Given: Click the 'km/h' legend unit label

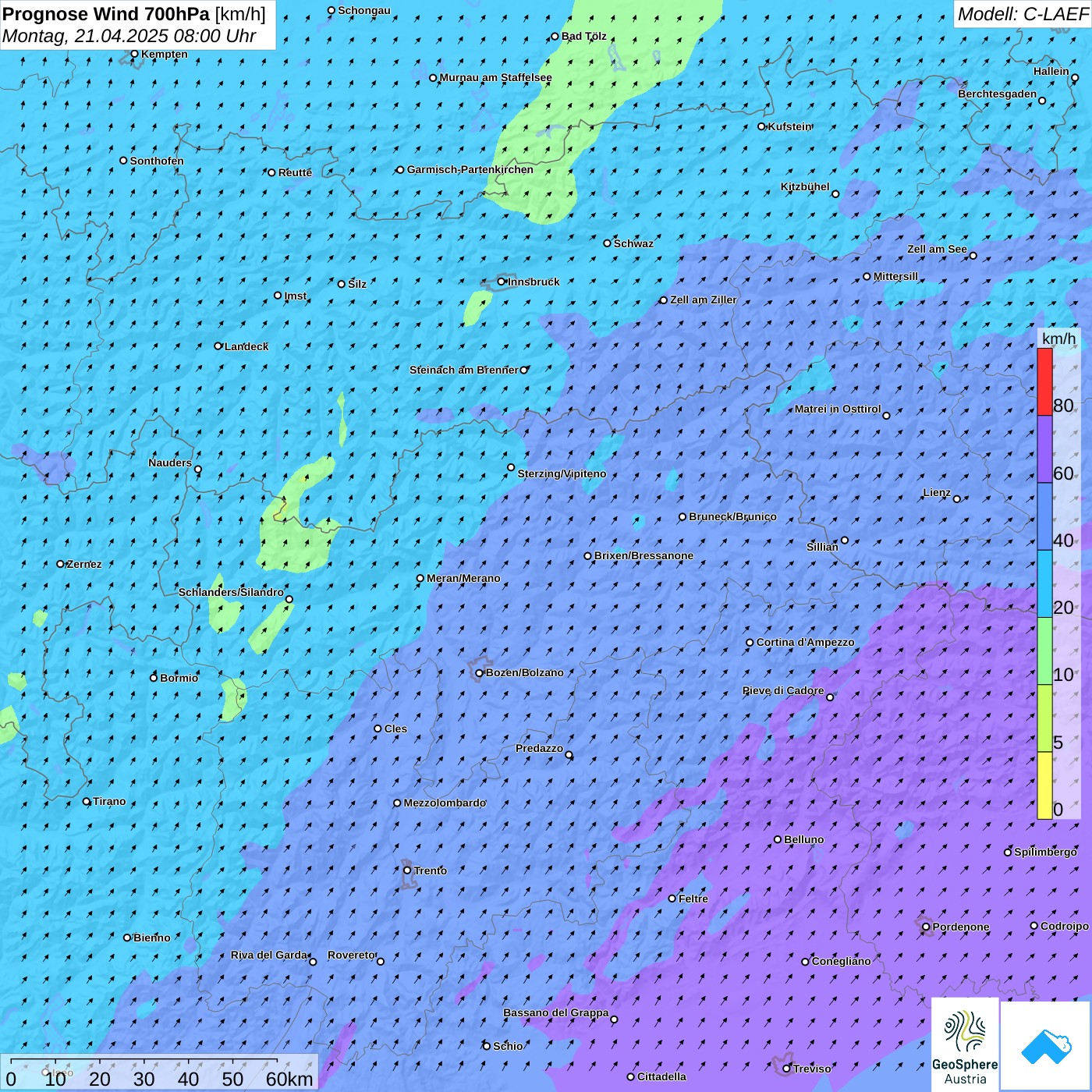Looking at the screenshot, I should [1059, 339].
